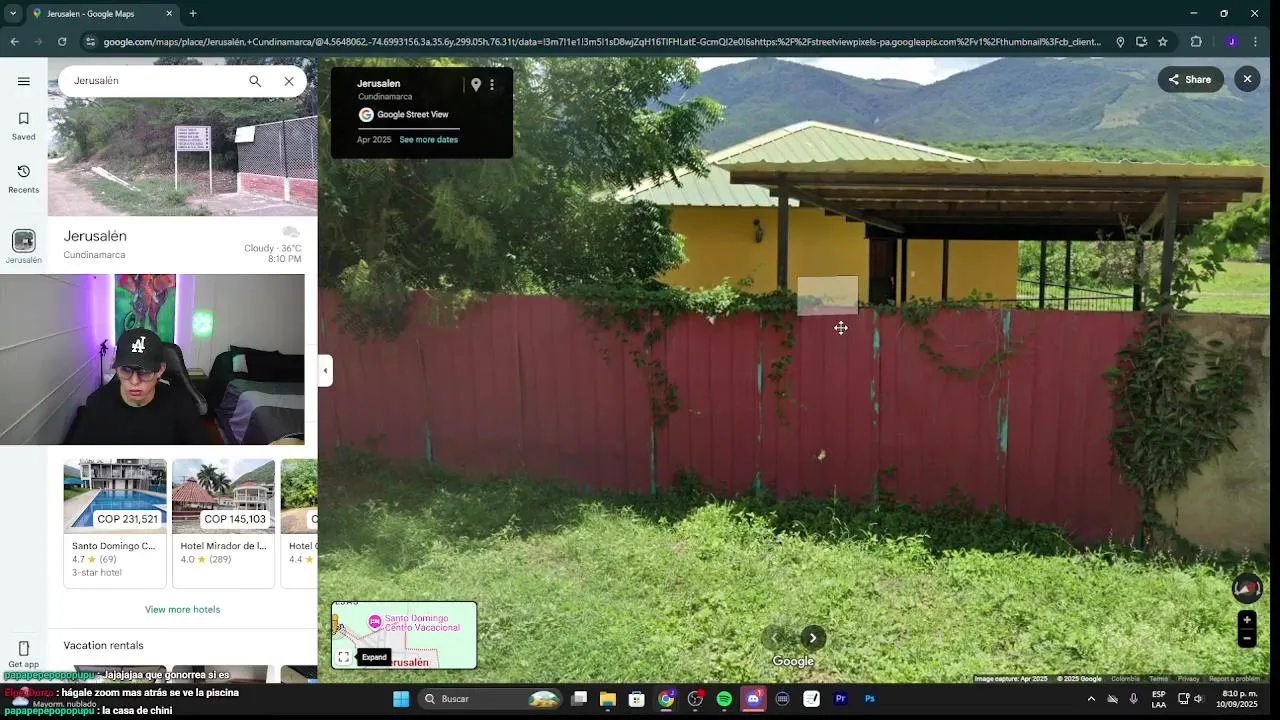Click the minimap fullscreen icon
The image size is (1280, 720).
point(344,657)
